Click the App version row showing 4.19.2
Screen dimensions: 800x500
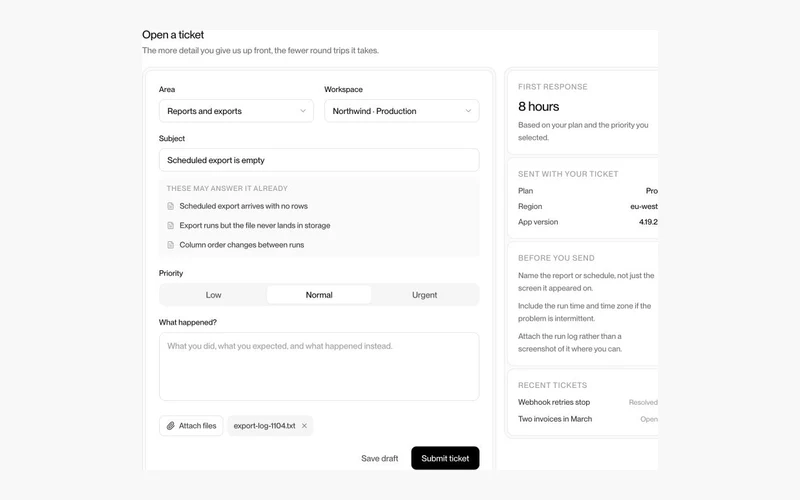pyautogui.click(x=588, y=222)
